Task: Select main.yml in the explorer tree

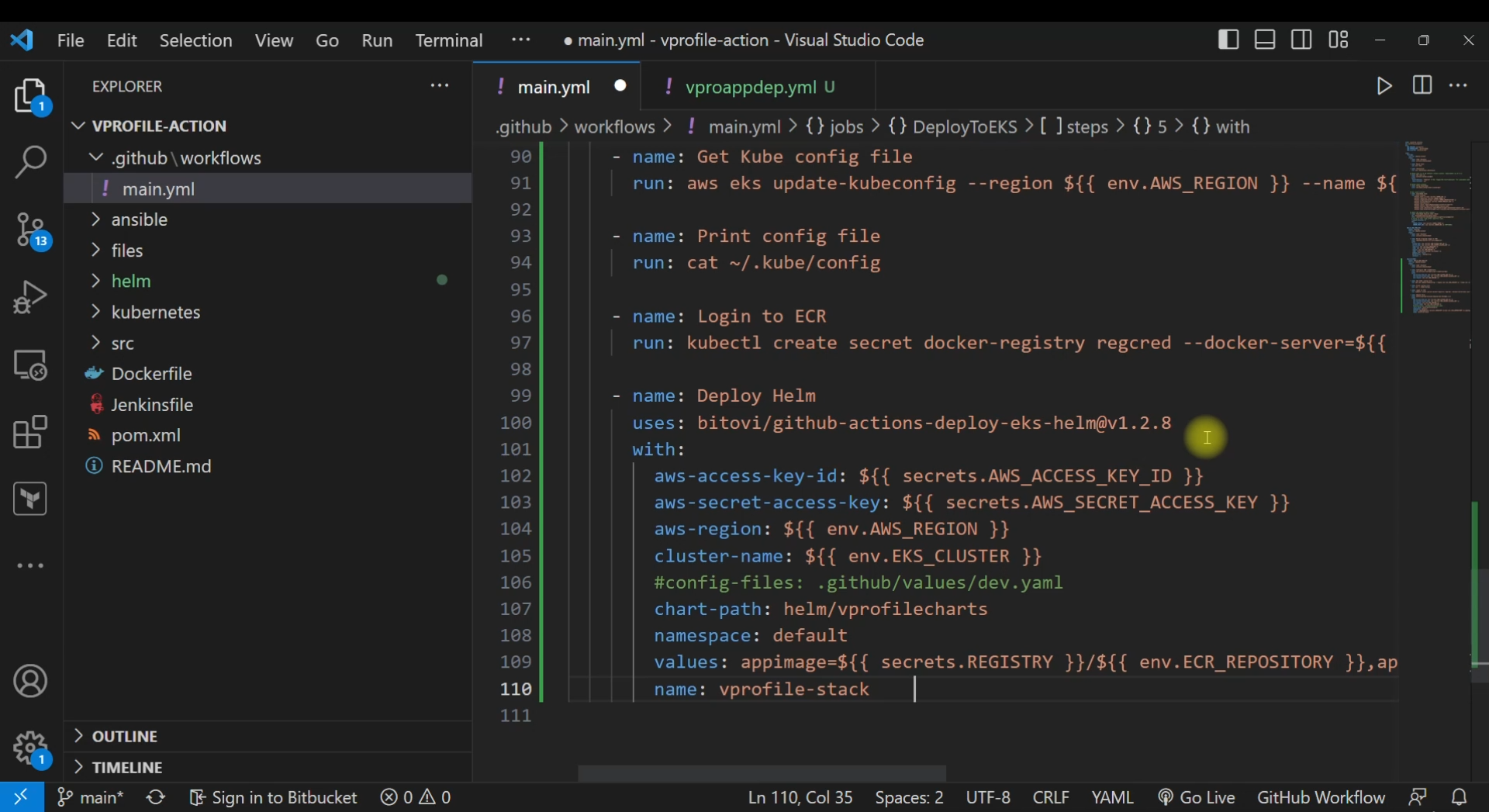Action: (x=268, y=188)
